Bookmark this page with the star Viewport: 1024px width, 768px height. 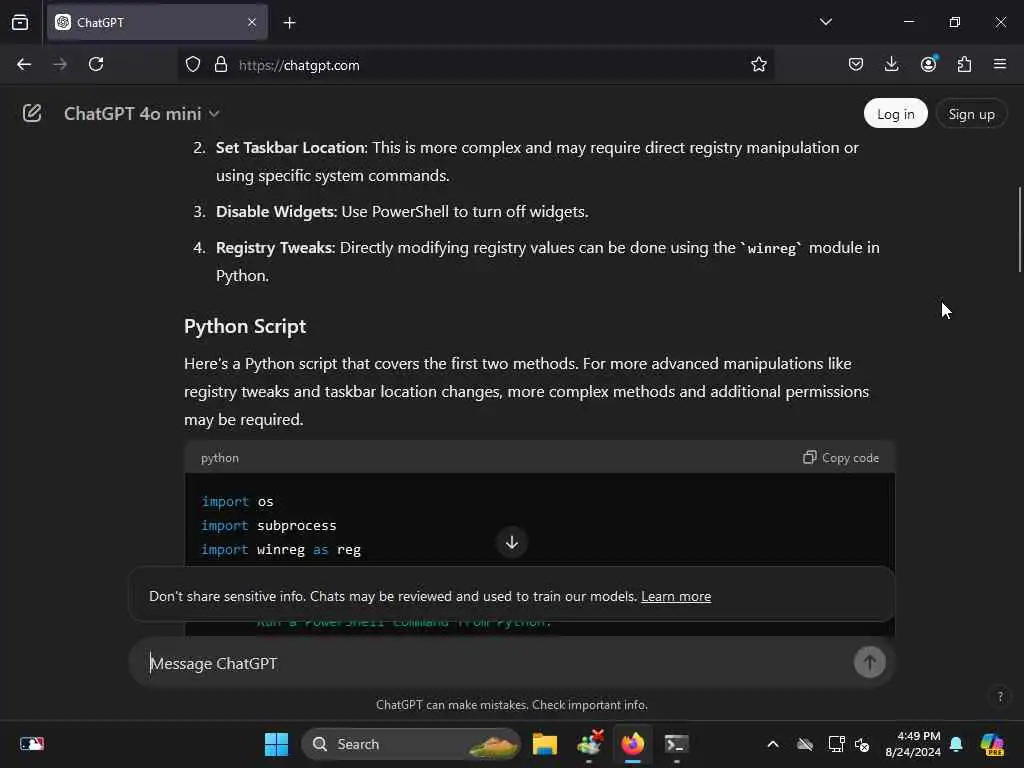[758, 65]
